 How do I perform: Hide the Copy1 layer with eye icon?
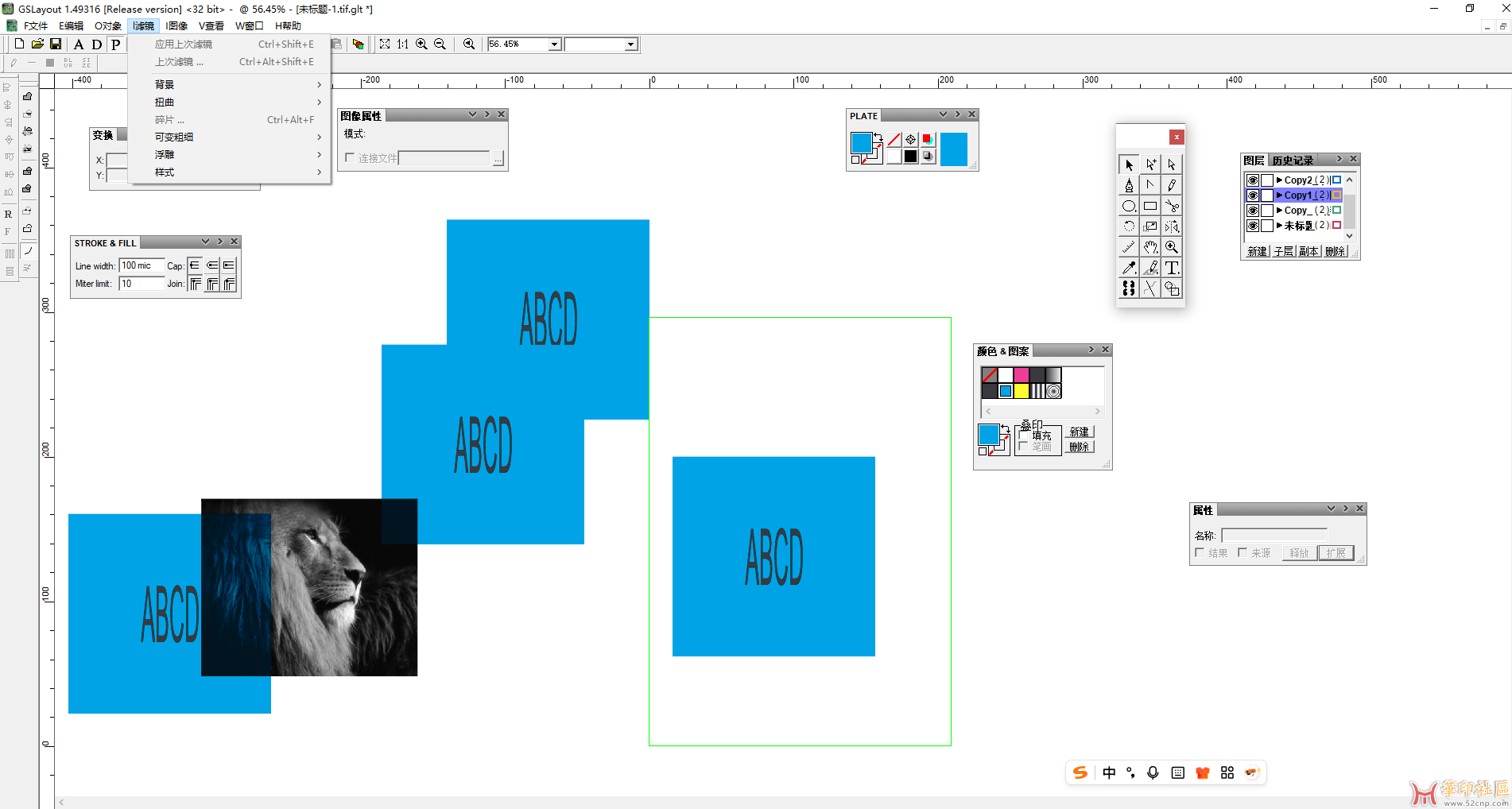pos(1253,195)
